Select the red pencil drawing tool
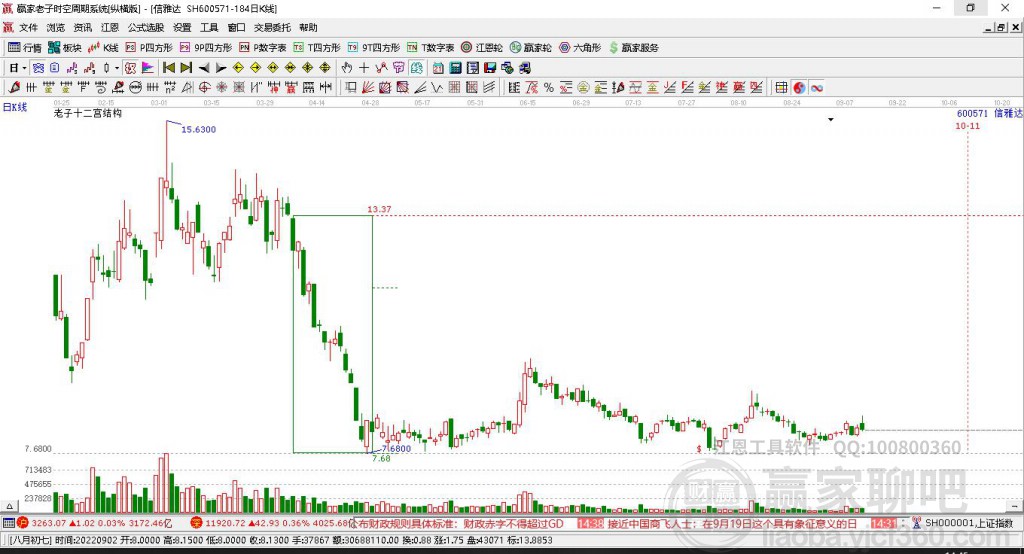Image resolution: width=1024 pixels, height=554 pixels. pos(14,88)
